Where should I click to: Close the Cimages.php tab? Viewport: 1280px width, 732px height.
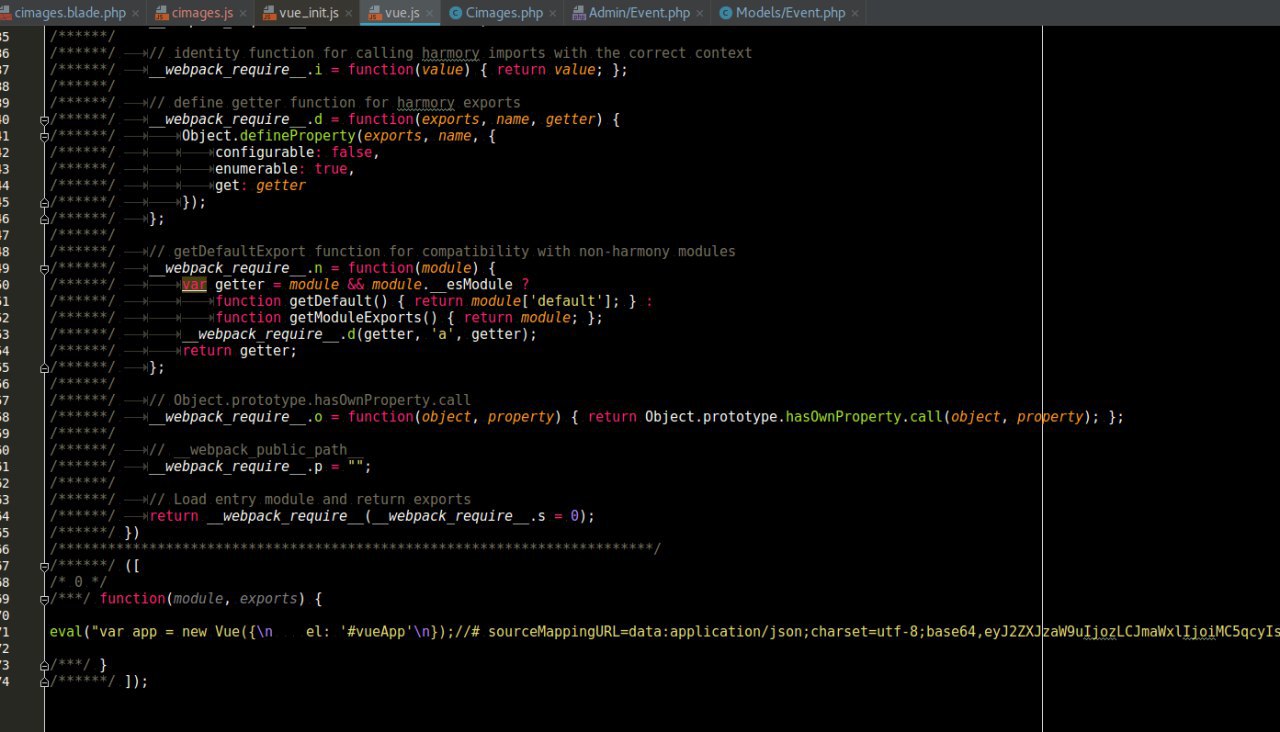click(x=553, y=14)
